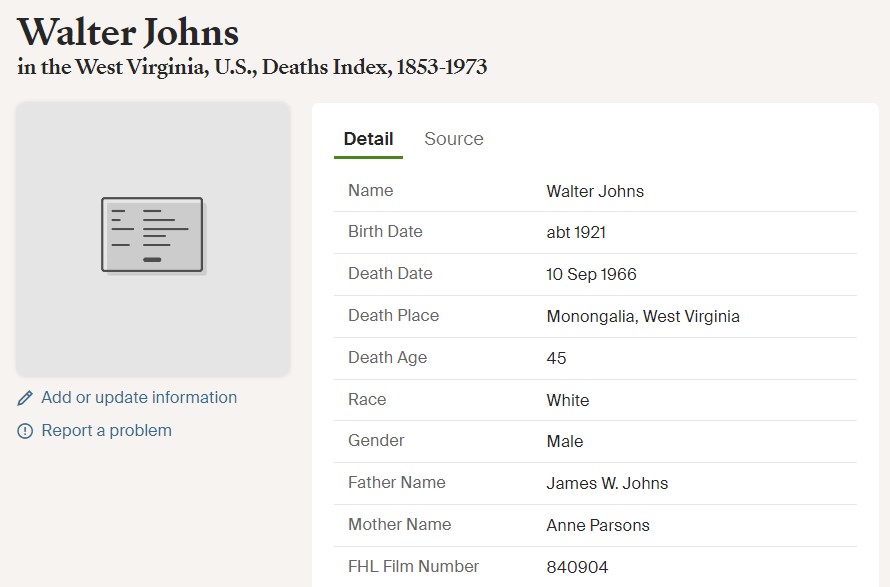This screenshot has height=587, width=890.
Task: Click the record document placeholder icon
Action: coord(152,235)
